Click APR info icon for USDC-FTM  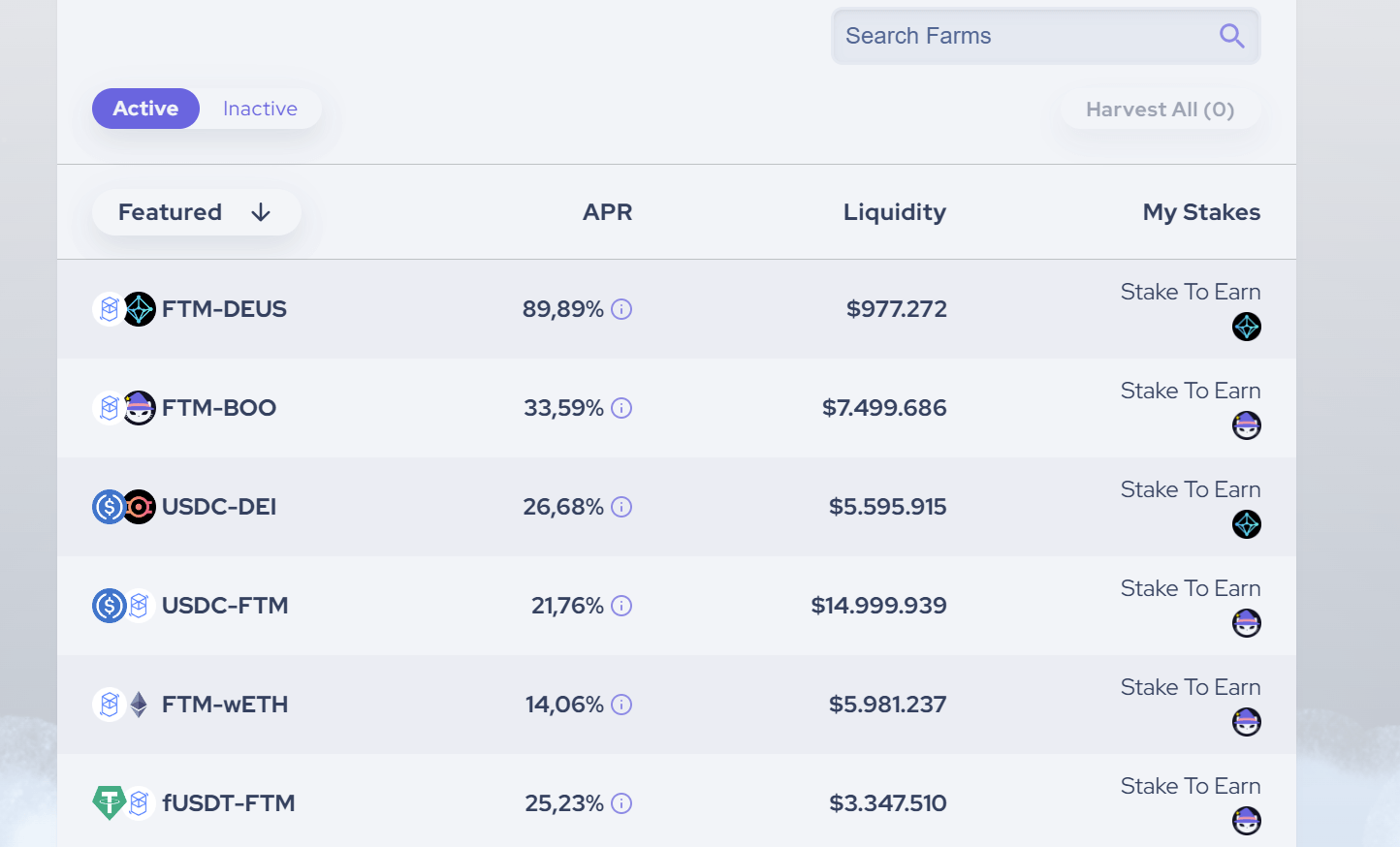tap(622, 606)
